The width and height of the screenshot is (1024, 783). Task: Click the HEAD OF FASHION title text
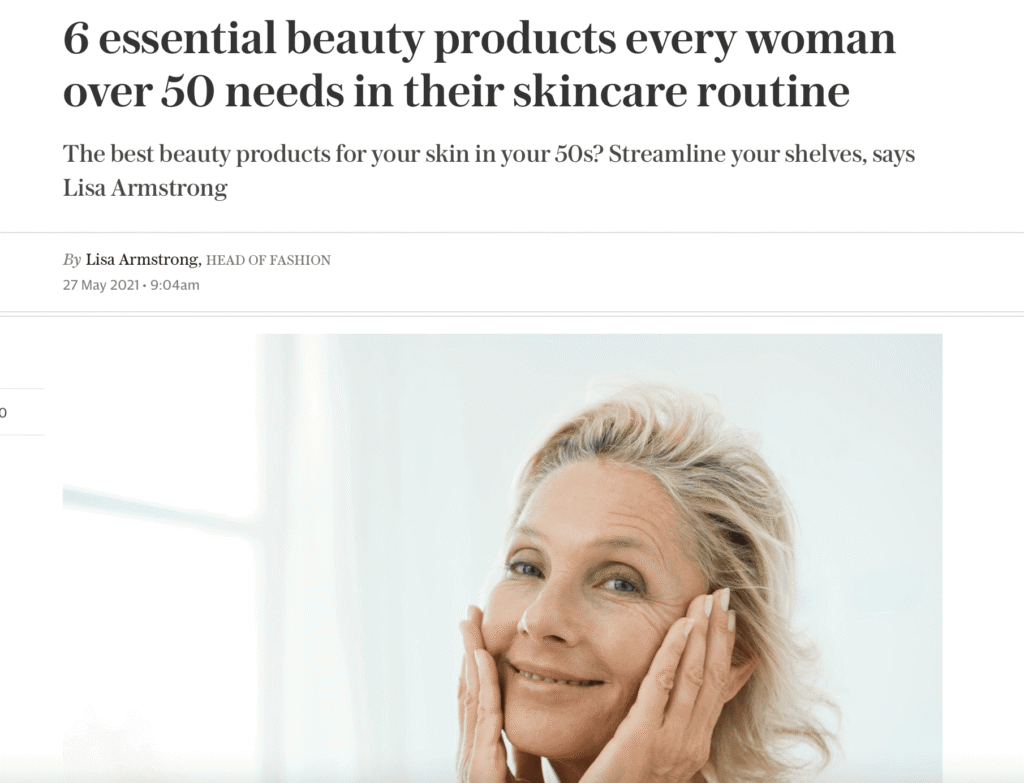click(x=268, y=261)
